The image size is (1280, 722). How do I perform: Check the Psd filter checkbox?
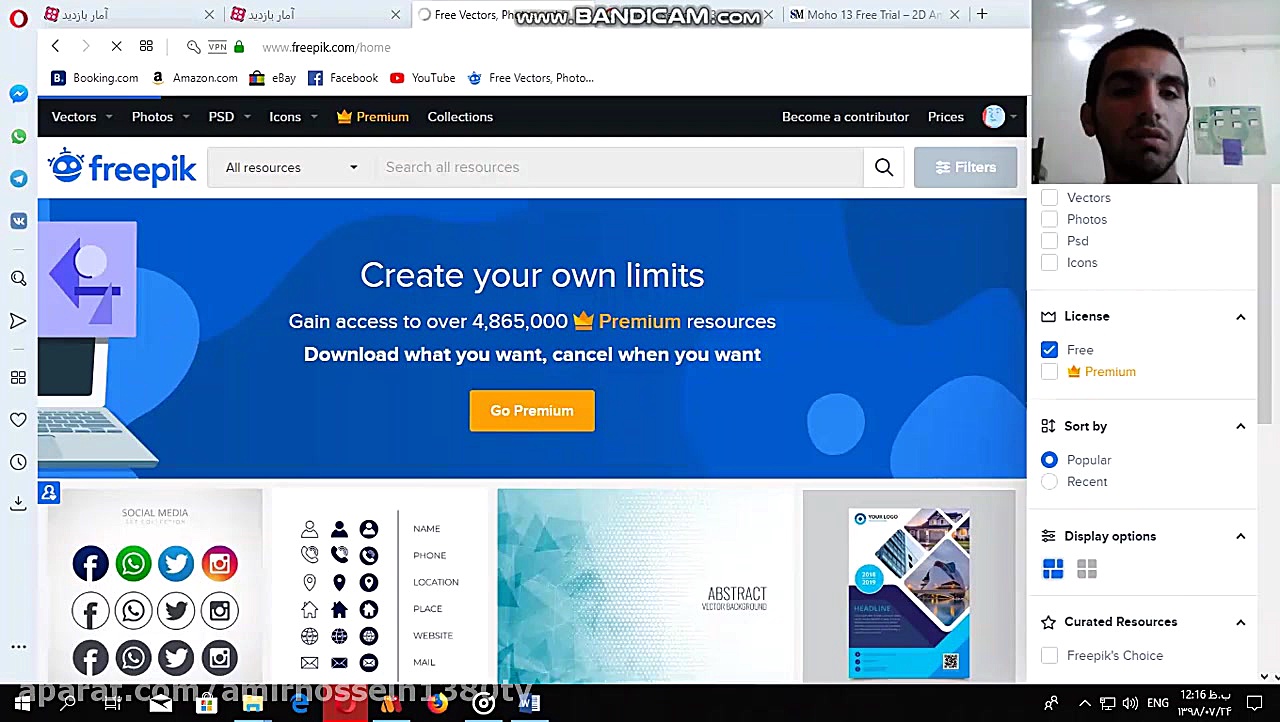click(x=1049, y=241)
